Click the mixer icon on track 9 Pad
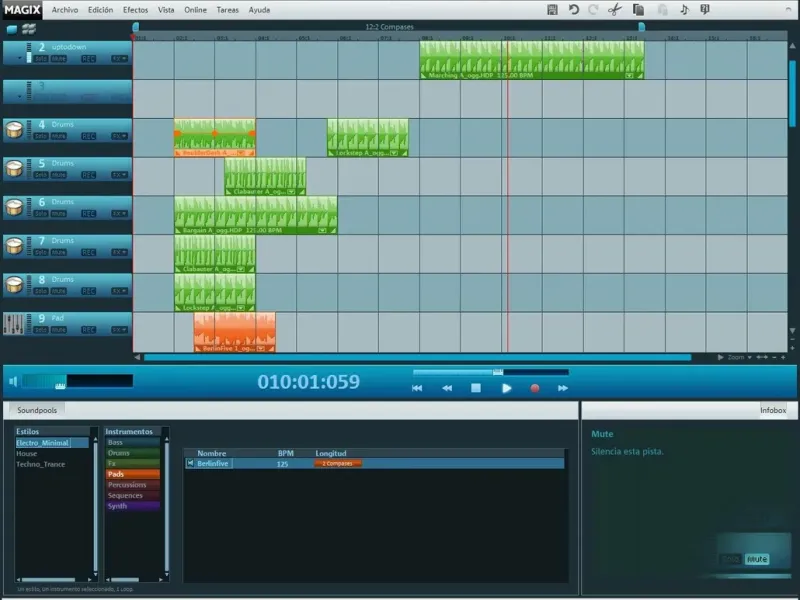The image size is (800, 600). click(14, 324)
